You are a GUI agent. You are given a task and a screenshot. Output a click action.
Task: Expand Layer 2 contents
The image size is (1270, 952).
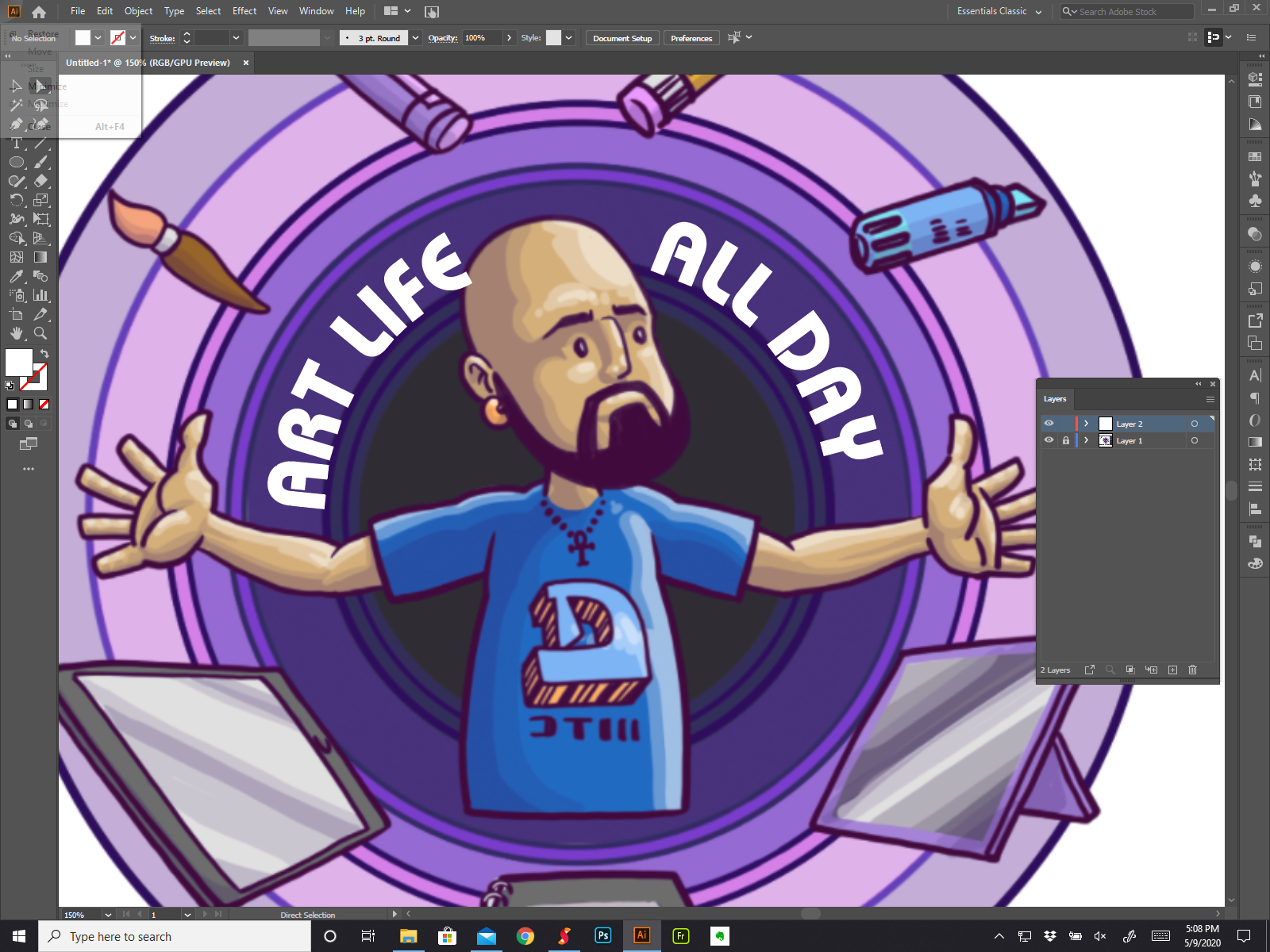(1086, 424)
